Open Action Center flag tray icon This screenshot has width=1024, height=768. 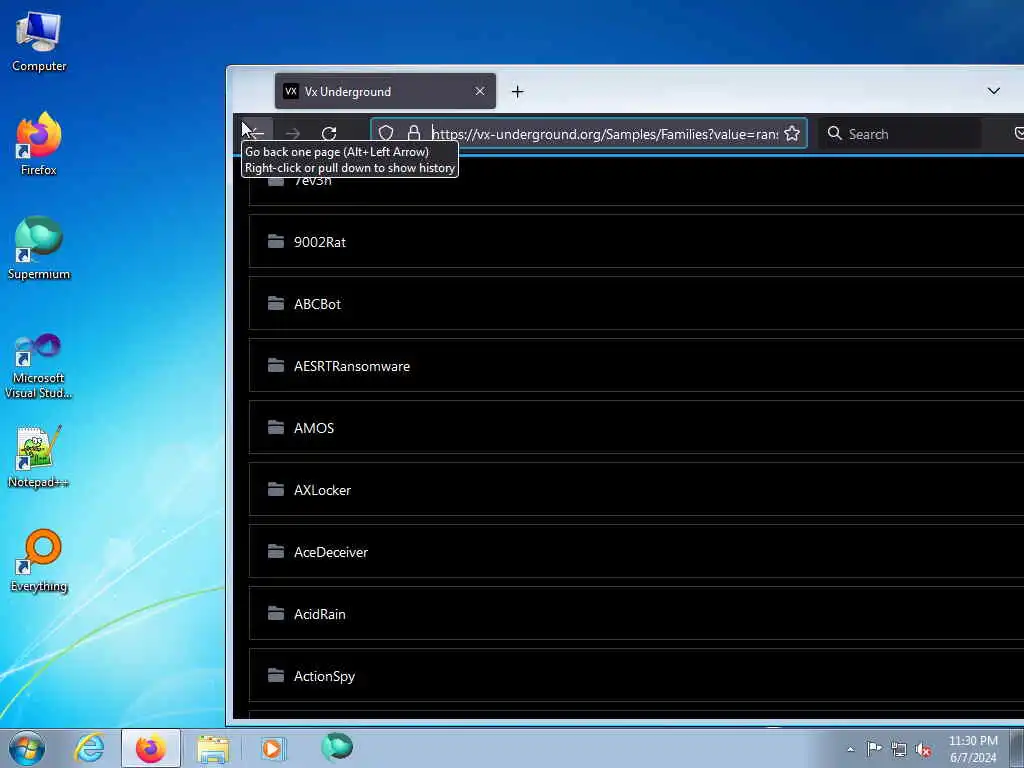[874, 748]
